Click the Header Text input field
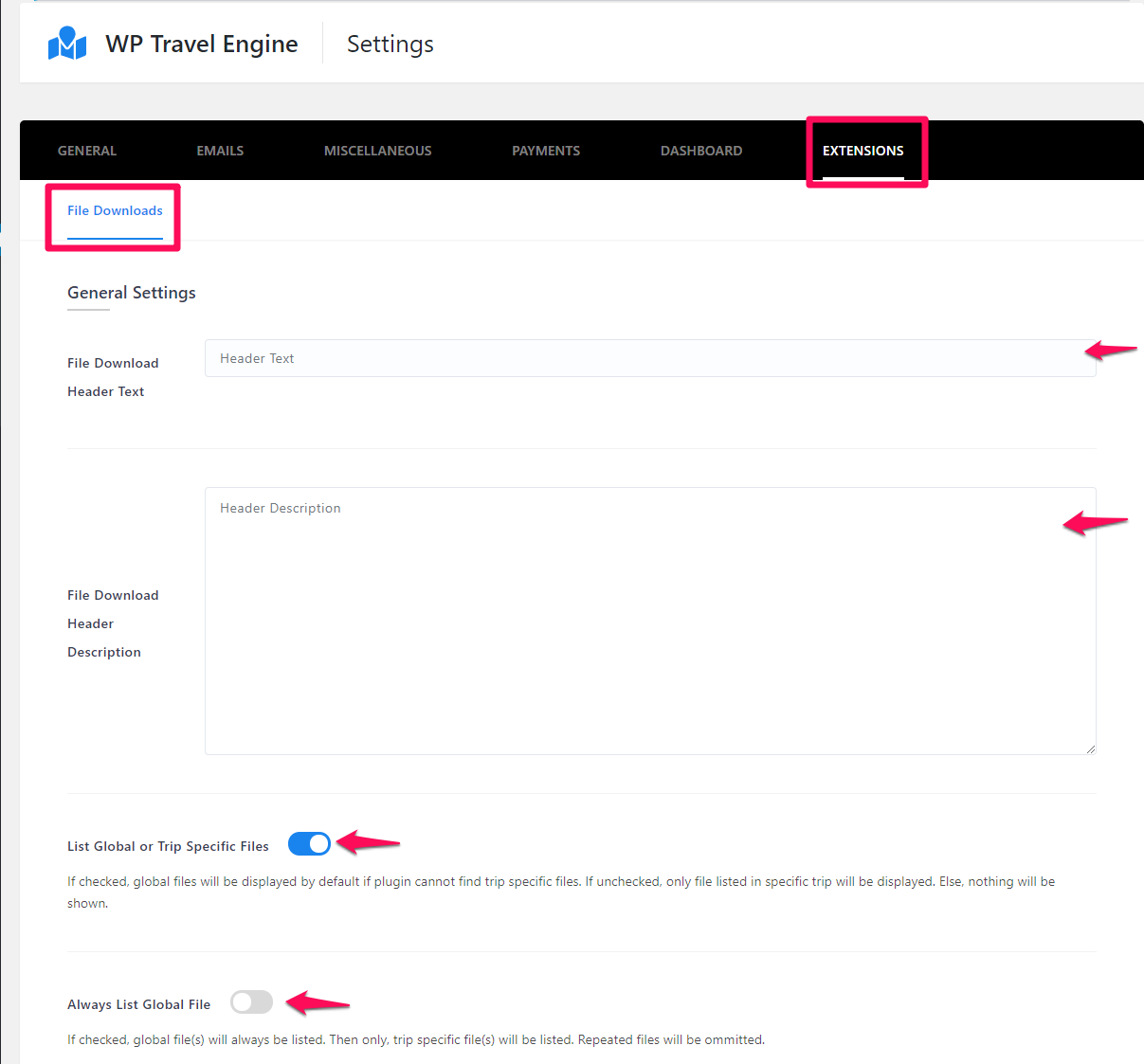The image size is (1144, 1064). [650, 358]
